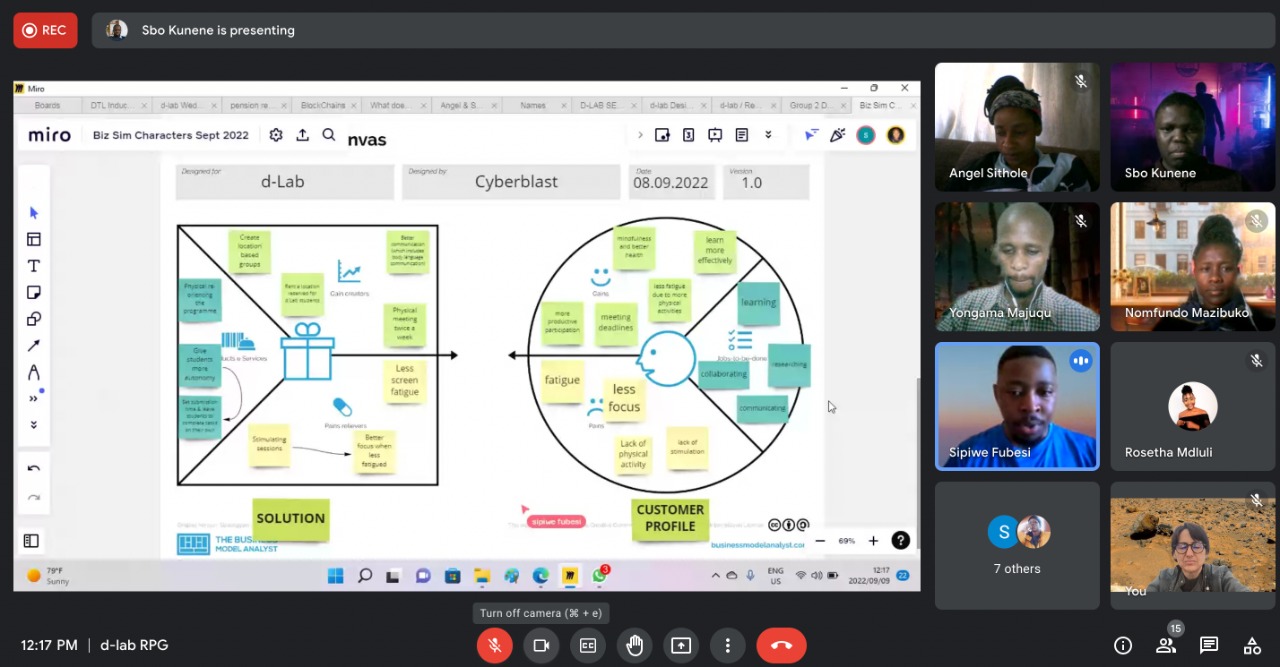Mute your microphone in Google Meet
This screenshot has height=667, width=1280.
[494, 645]
